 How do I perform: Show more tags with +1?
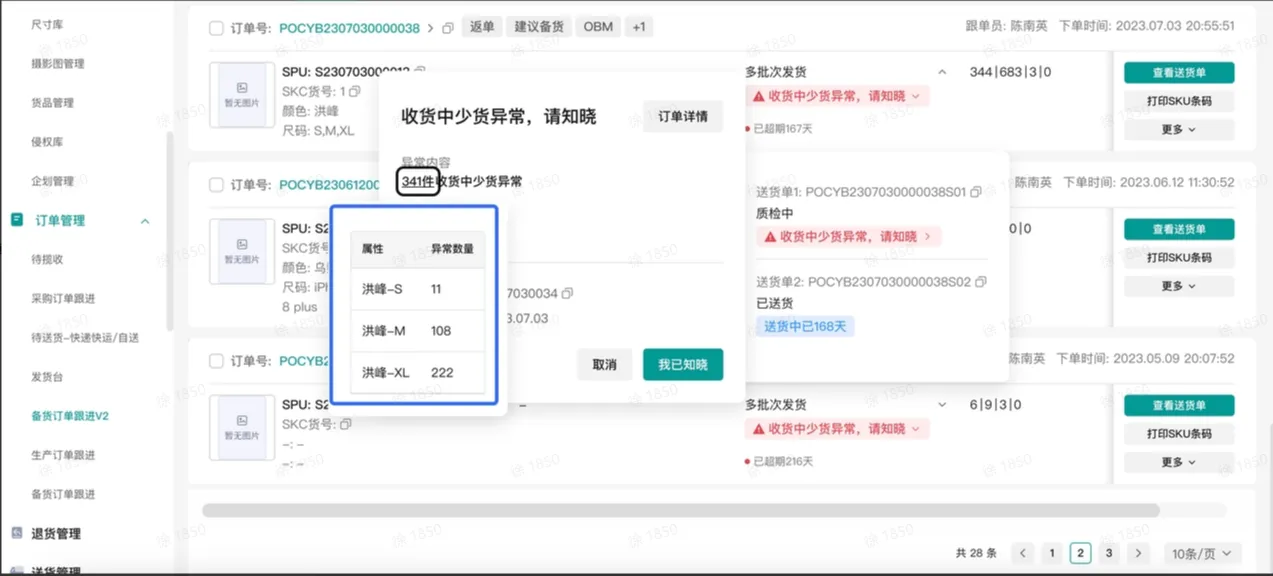click(x=638, y=27)
